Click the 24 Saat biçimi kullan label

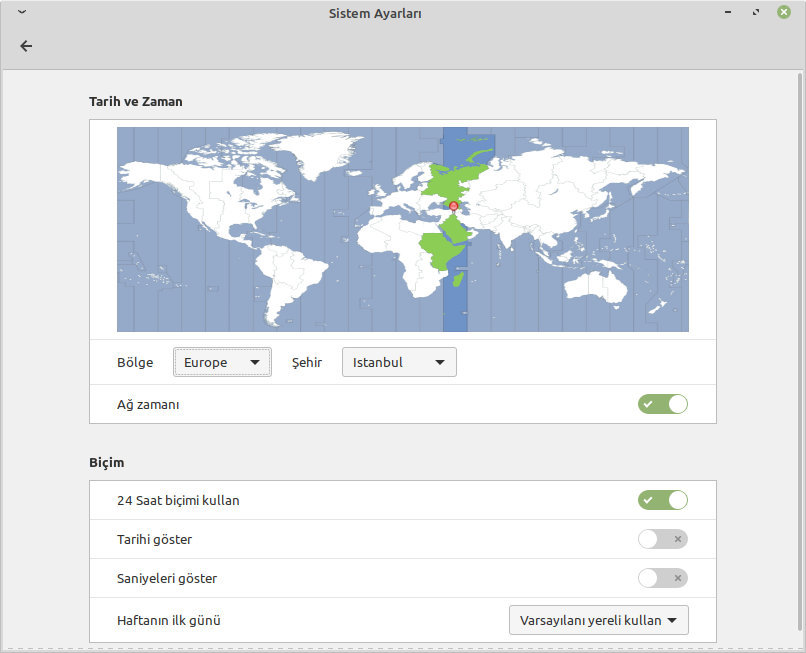tap(178, 500)
